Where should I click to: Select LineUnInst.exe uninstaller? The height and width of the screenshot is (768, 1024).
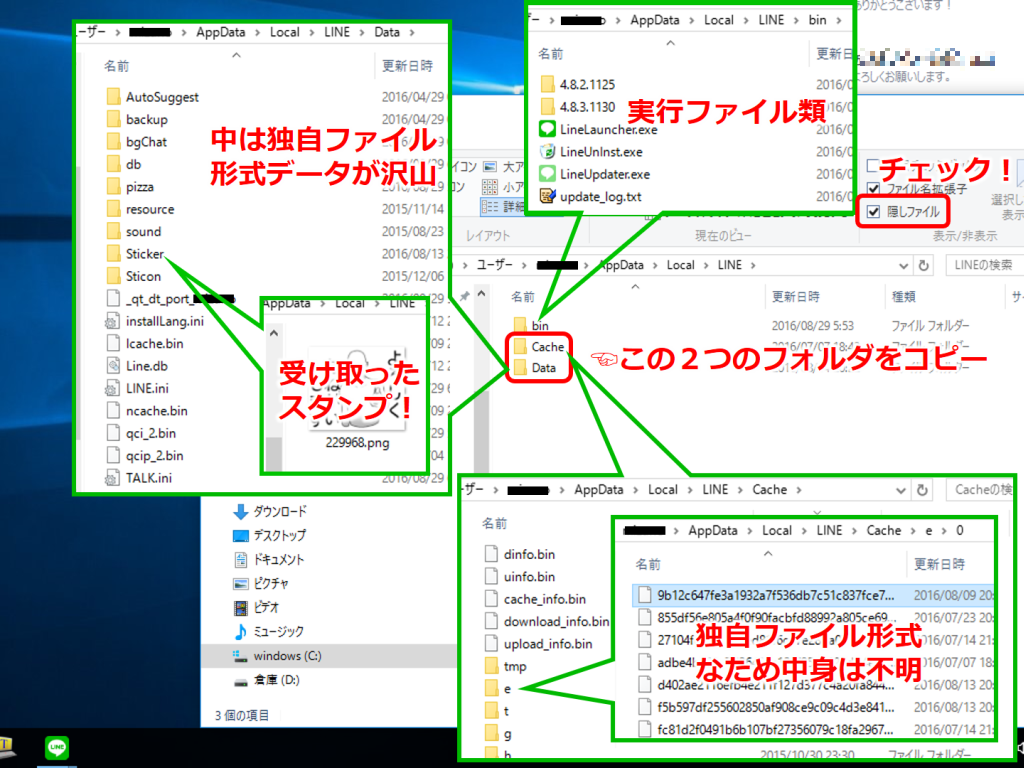point(591,152)
